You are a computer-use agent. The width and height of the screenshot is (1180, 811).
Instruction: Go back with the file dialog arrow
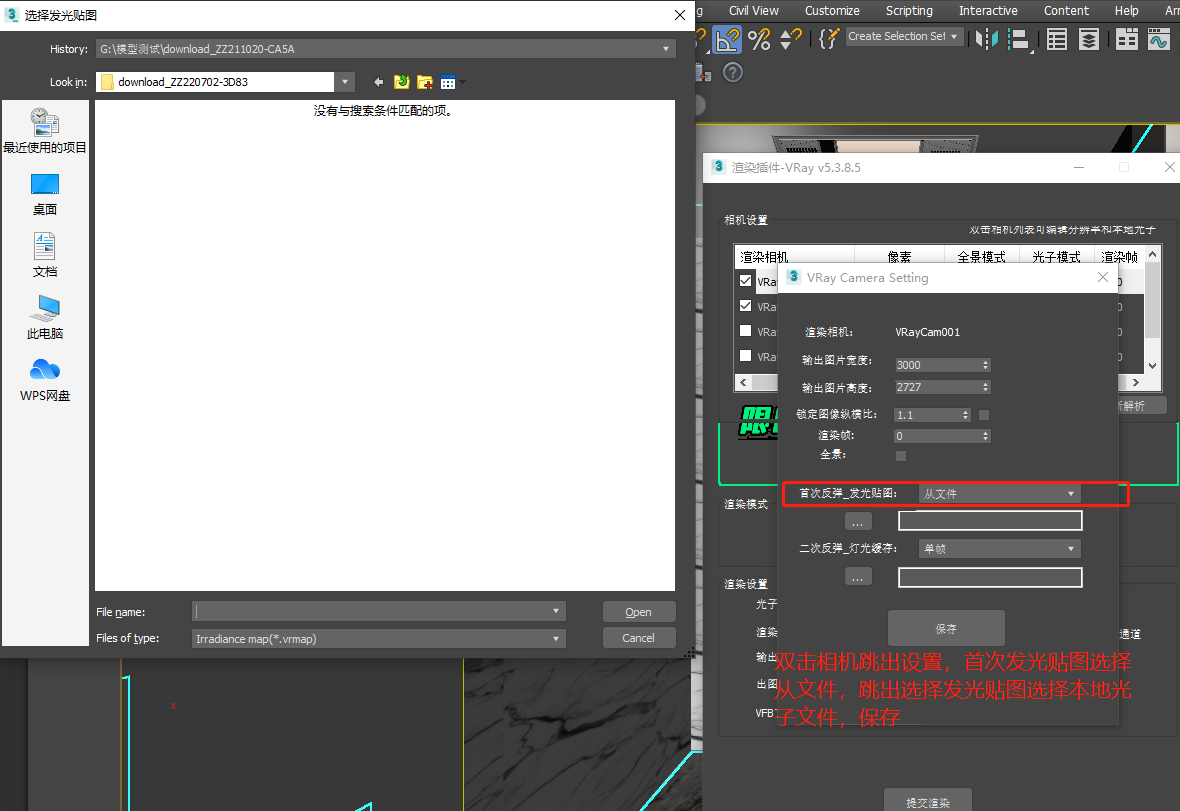pos(379,82)
